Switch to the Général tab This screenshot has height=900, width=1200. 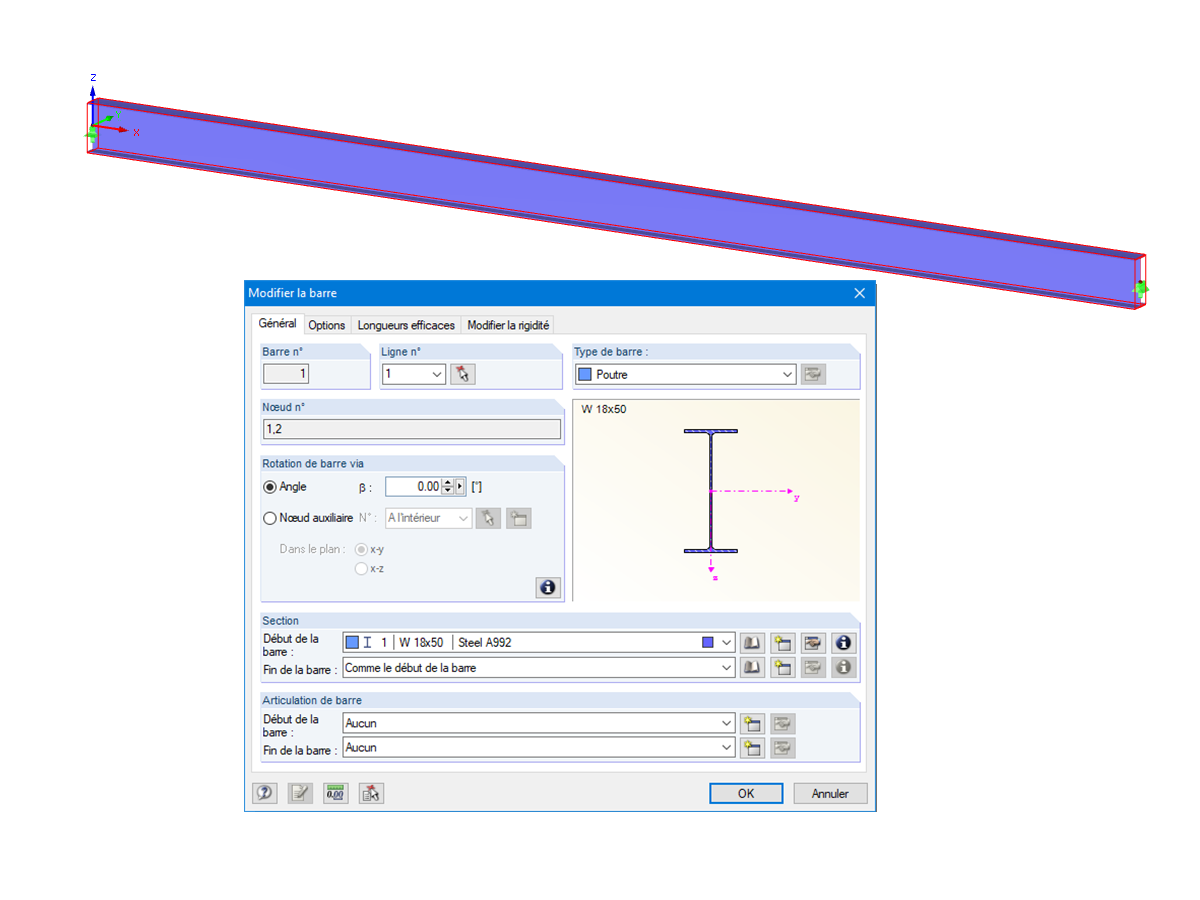[x=277, y=324]
